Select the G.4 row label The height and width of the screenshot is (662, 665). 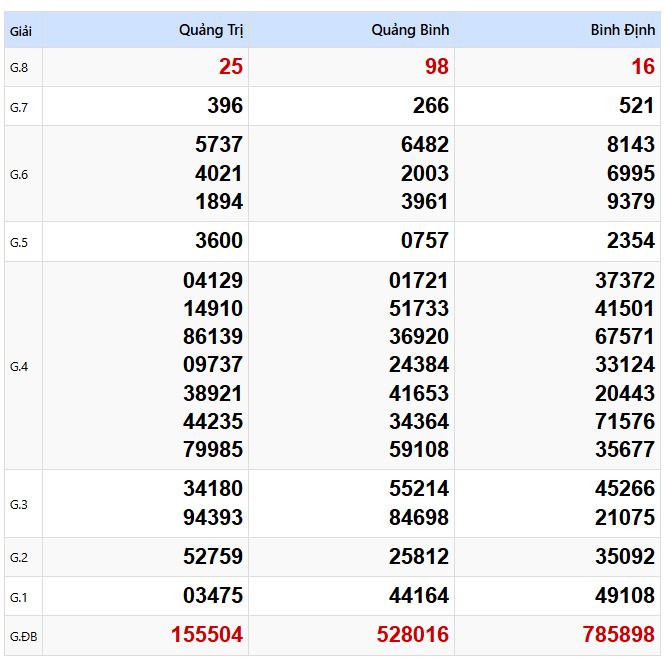click(x=19, y=366)
